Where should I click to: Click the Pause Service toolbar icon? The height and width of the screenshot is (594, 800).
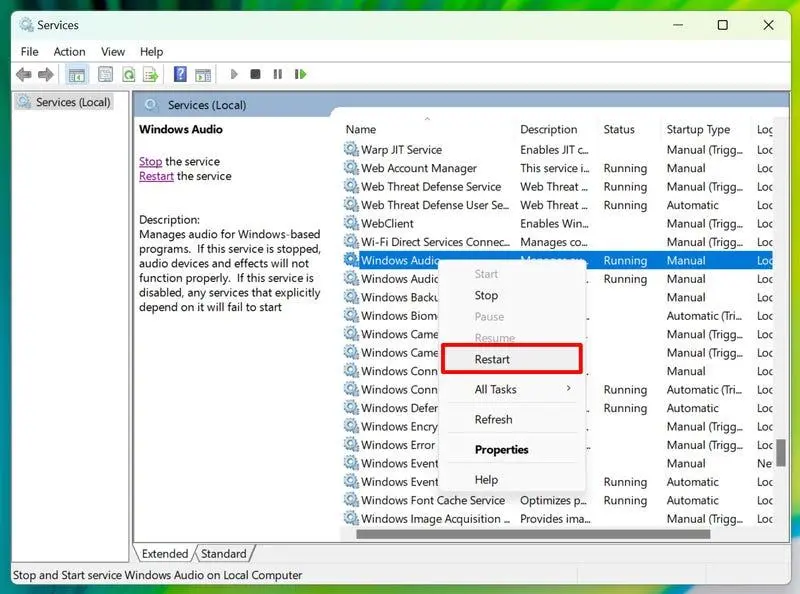click(278, 75)
